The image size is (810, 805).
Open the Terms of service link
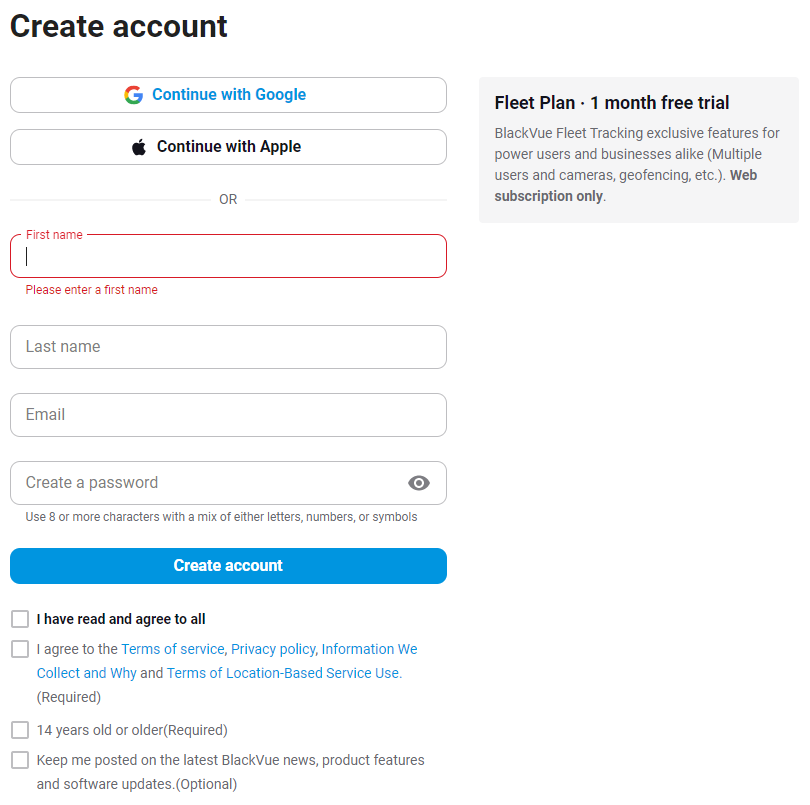point(173,649)
